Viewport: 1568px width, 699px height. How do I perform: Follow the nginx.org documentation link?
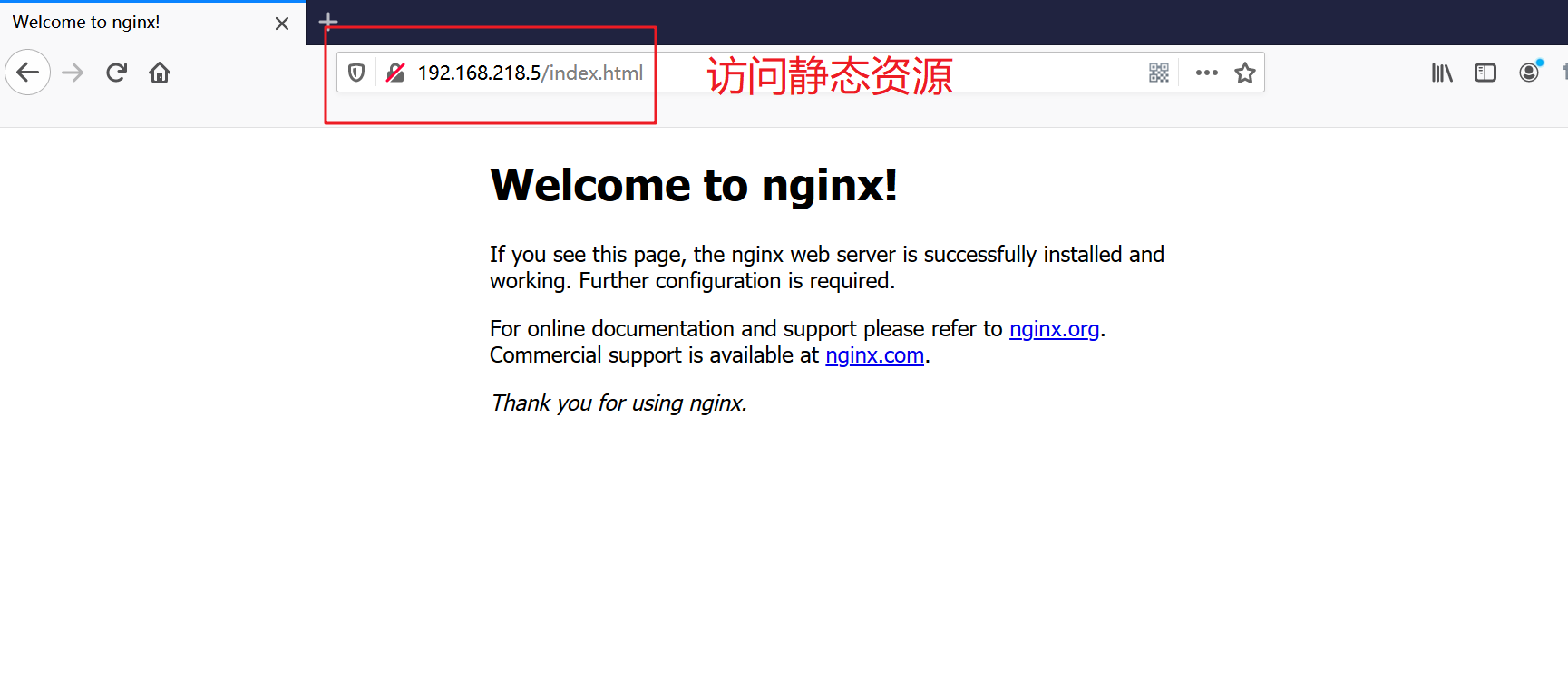[1054, 328]
